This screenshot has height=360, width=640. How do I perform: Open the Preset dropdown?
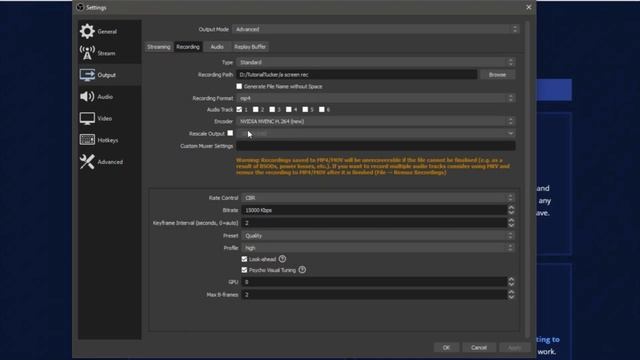(x=378, y=236)
